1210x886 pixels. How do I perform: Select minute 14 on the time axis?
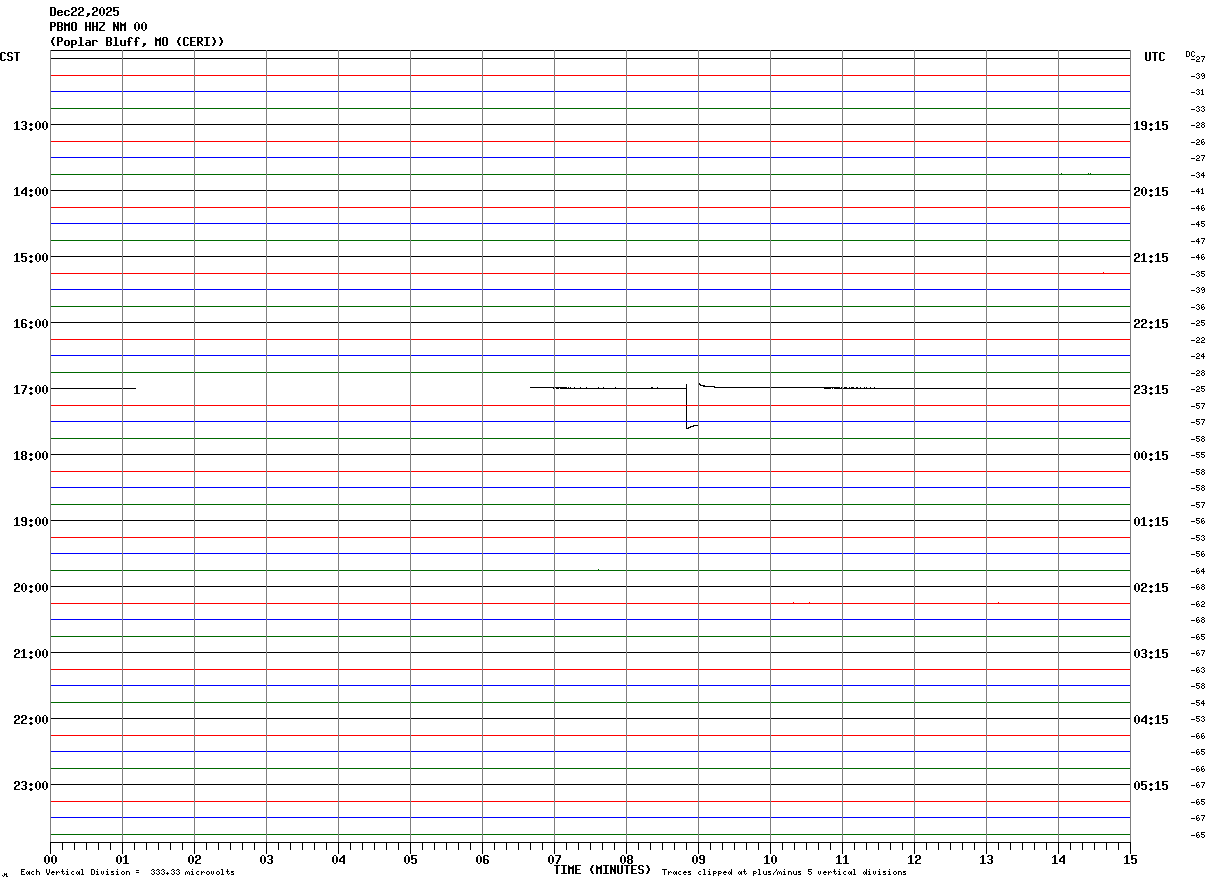[x=1059, y=859]
